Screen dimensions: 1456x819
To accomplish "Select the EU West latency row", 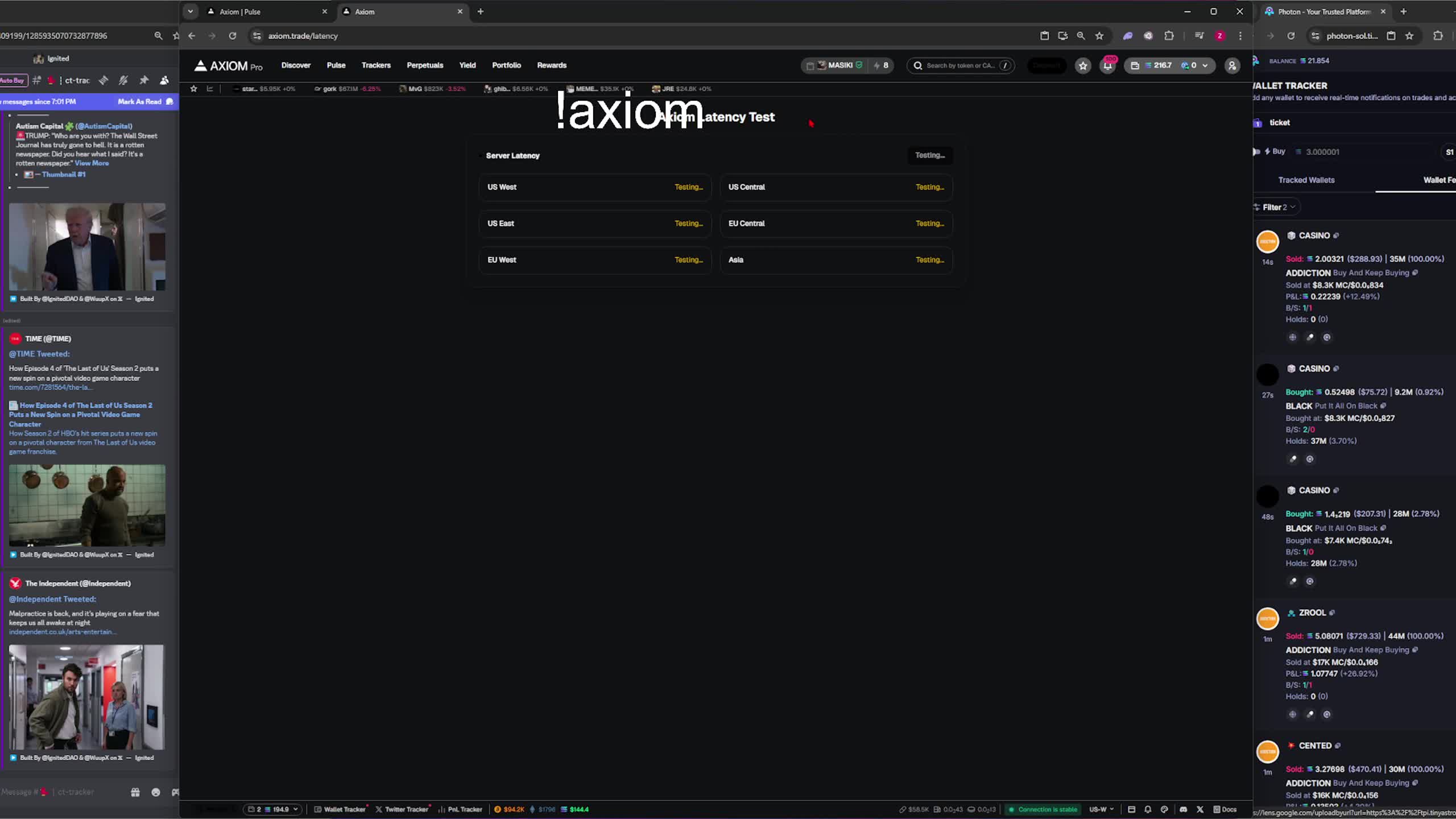I will coord(595,260).
